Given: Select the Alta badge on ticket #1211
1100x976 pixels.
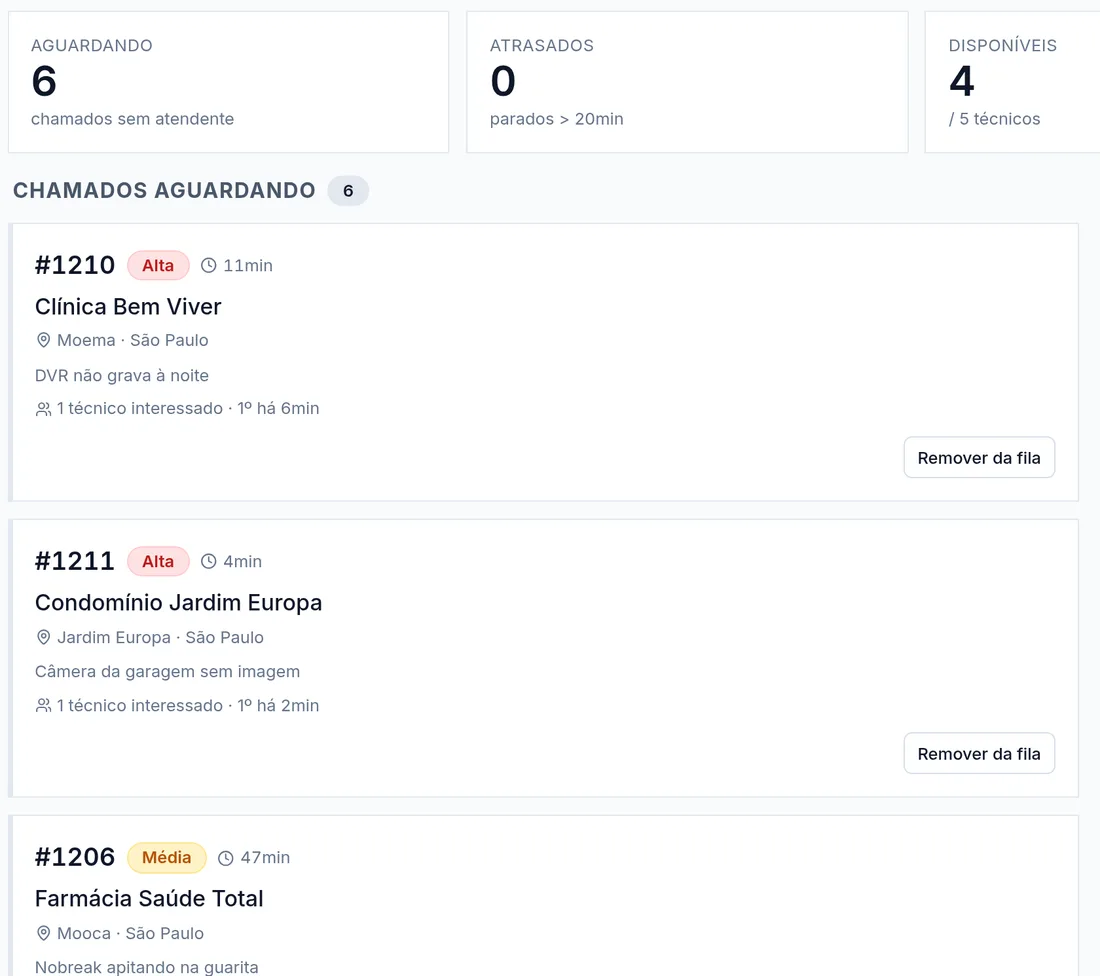Looking at the screenshot, I should click(158, 561).
